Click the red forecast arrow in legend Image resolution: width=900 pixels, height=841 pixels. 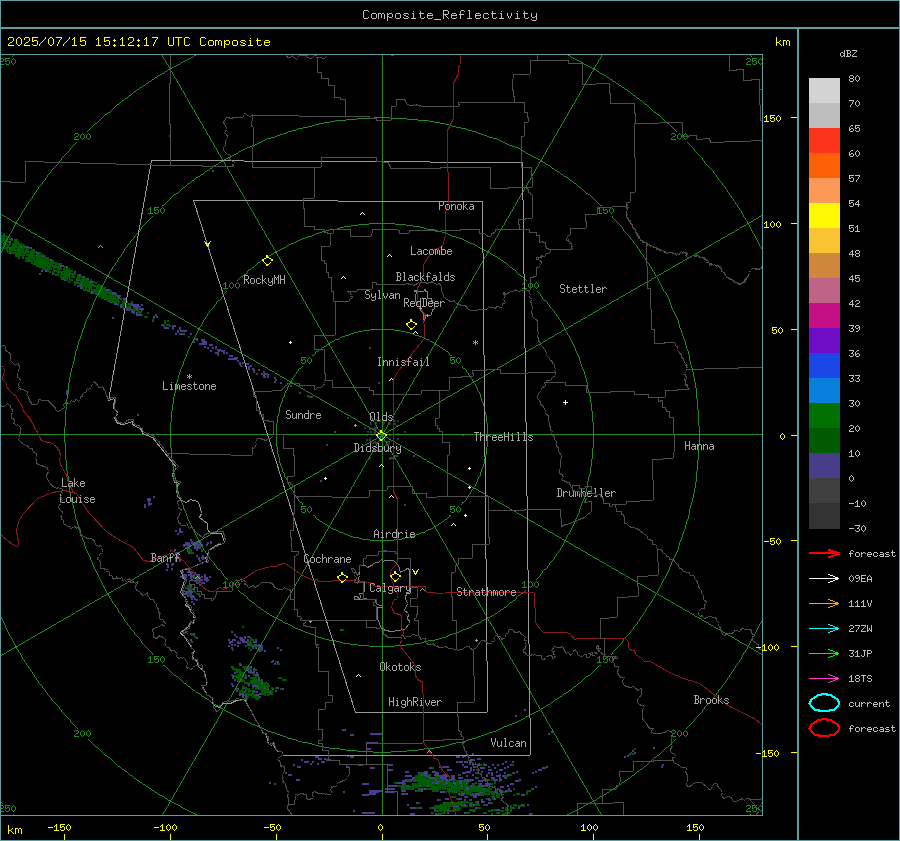click(824, 553)
